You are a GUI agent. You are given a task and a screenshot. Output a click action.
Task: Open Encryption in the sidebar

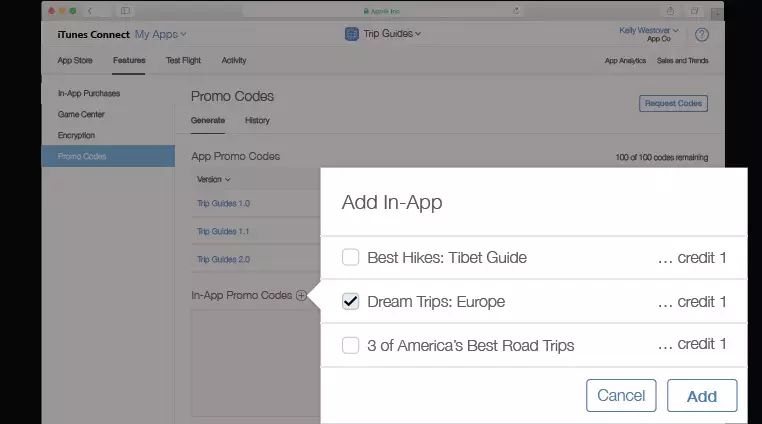[76, 135]
